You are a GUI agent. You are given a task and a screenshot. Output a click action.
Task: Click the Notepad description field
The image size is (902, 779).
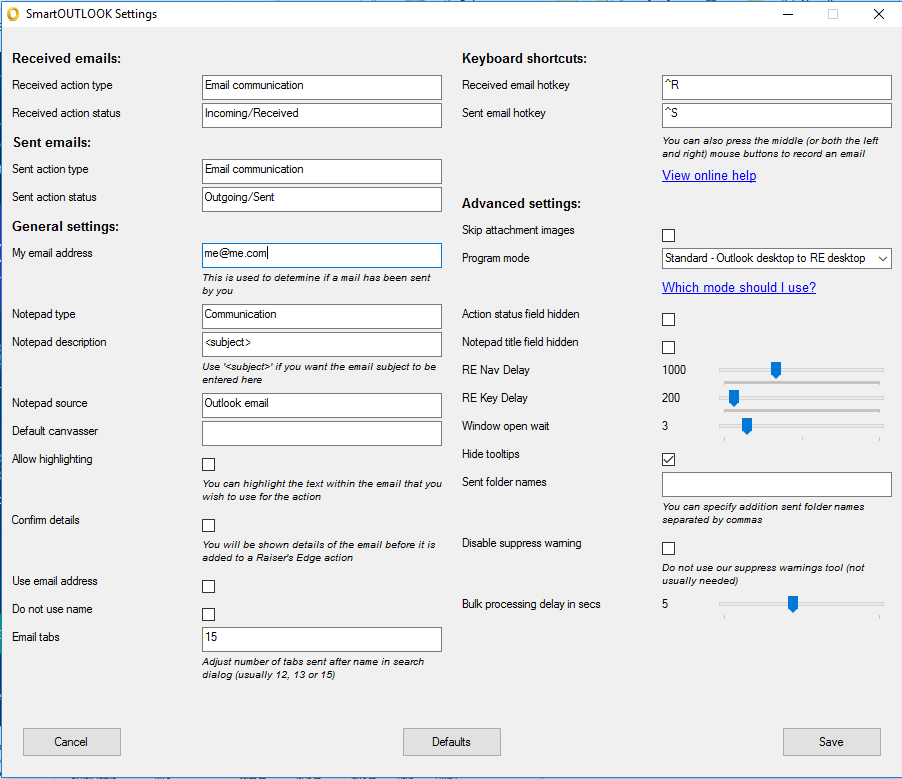pyautogui.click(x=322, y=344)
